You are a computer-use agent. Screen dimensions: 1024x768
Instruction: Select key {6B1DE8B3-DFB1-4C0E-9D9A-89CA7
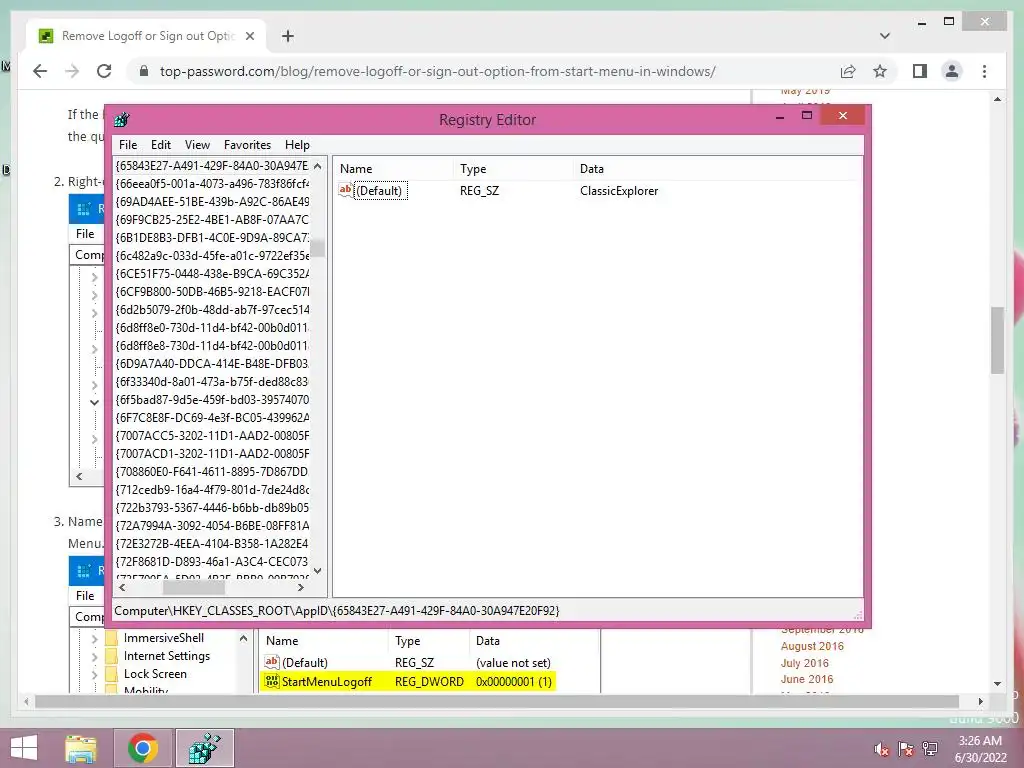(x=212, y=238)
